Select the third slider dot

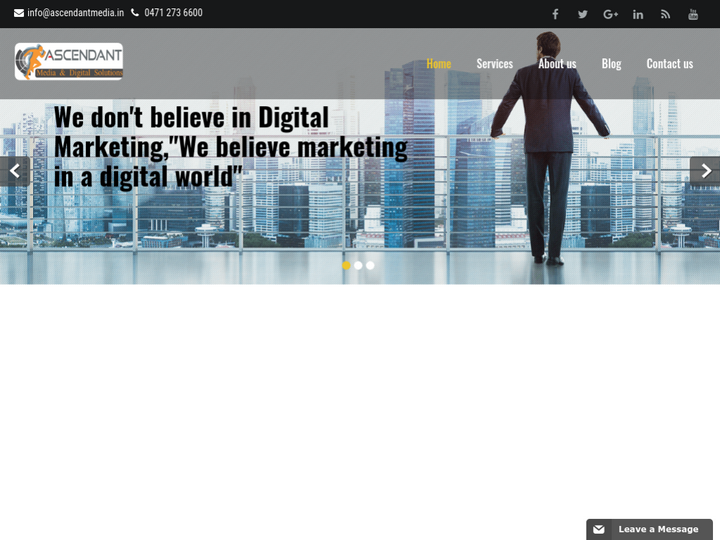pos(370,265)
